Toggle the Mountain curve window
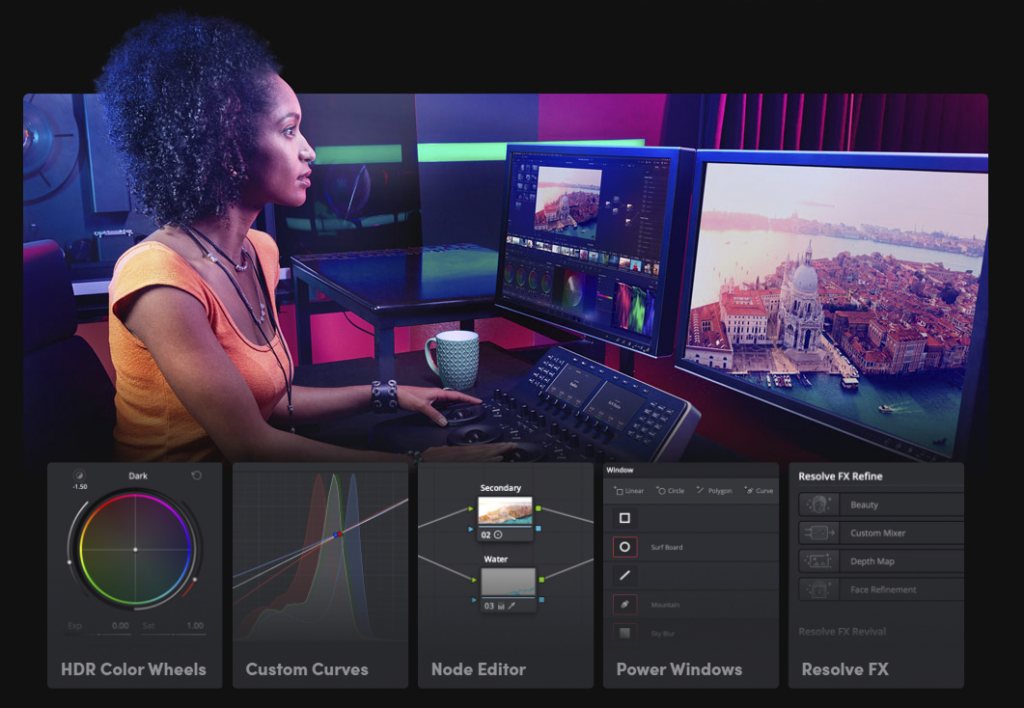This screenshot has width=1024, height=708. click(625, 604)
